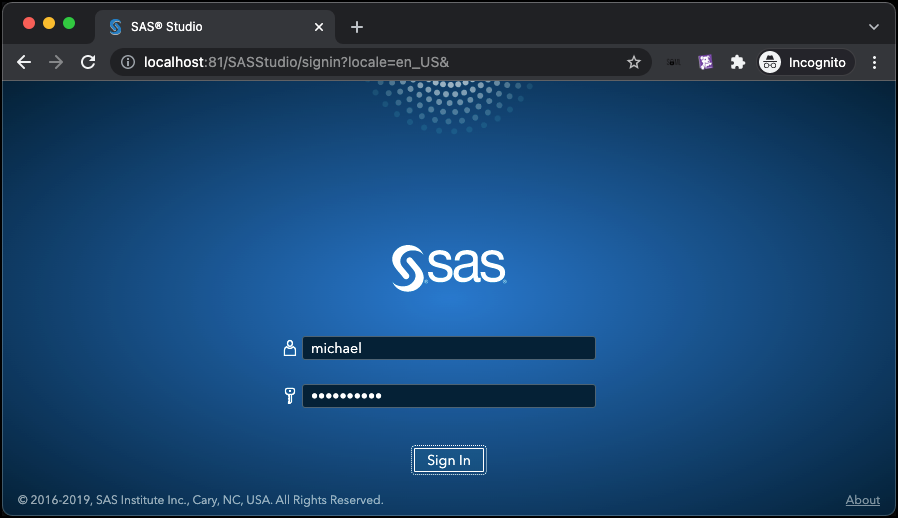
Task: Open a new browser tab
Action: pos(357,27)
